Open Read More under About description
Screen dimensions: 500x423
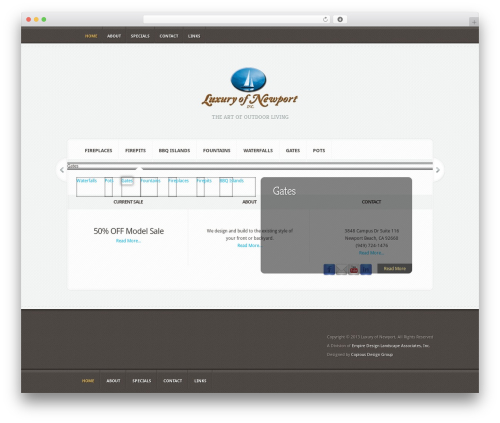coord(249,245)
